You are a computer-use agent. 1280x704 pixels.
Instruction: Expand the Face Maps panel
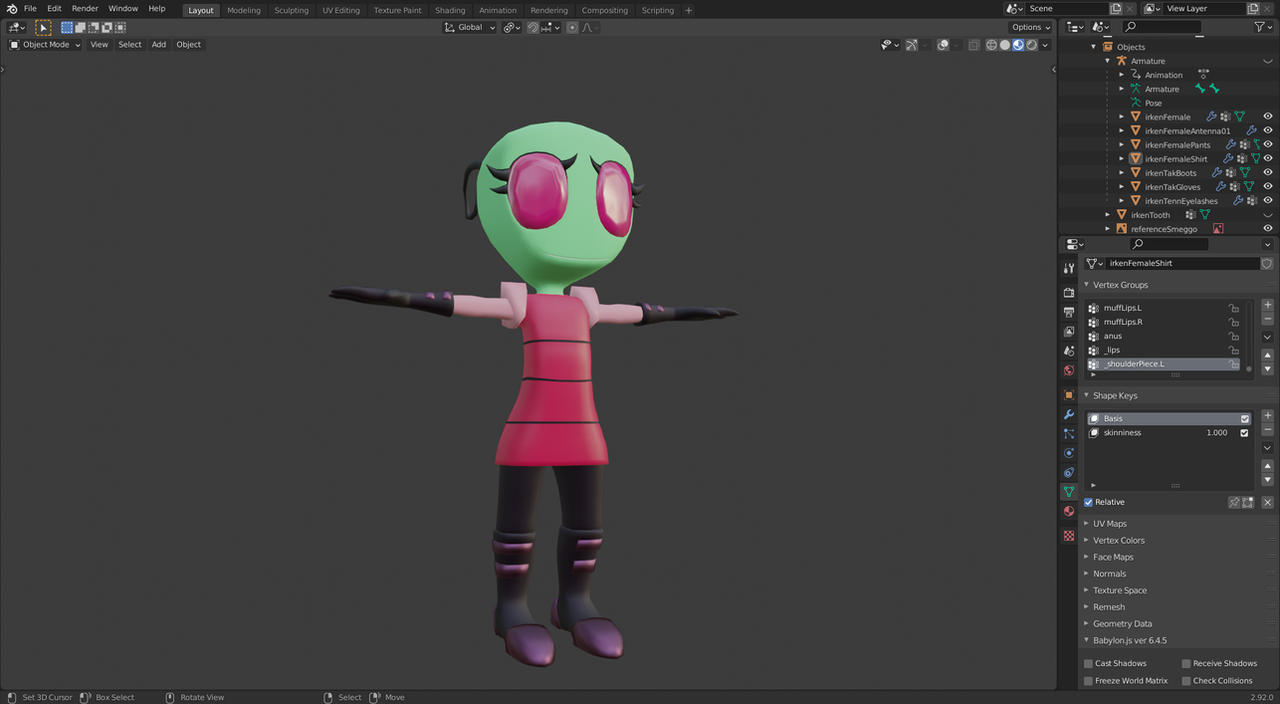coord(1113,557)
